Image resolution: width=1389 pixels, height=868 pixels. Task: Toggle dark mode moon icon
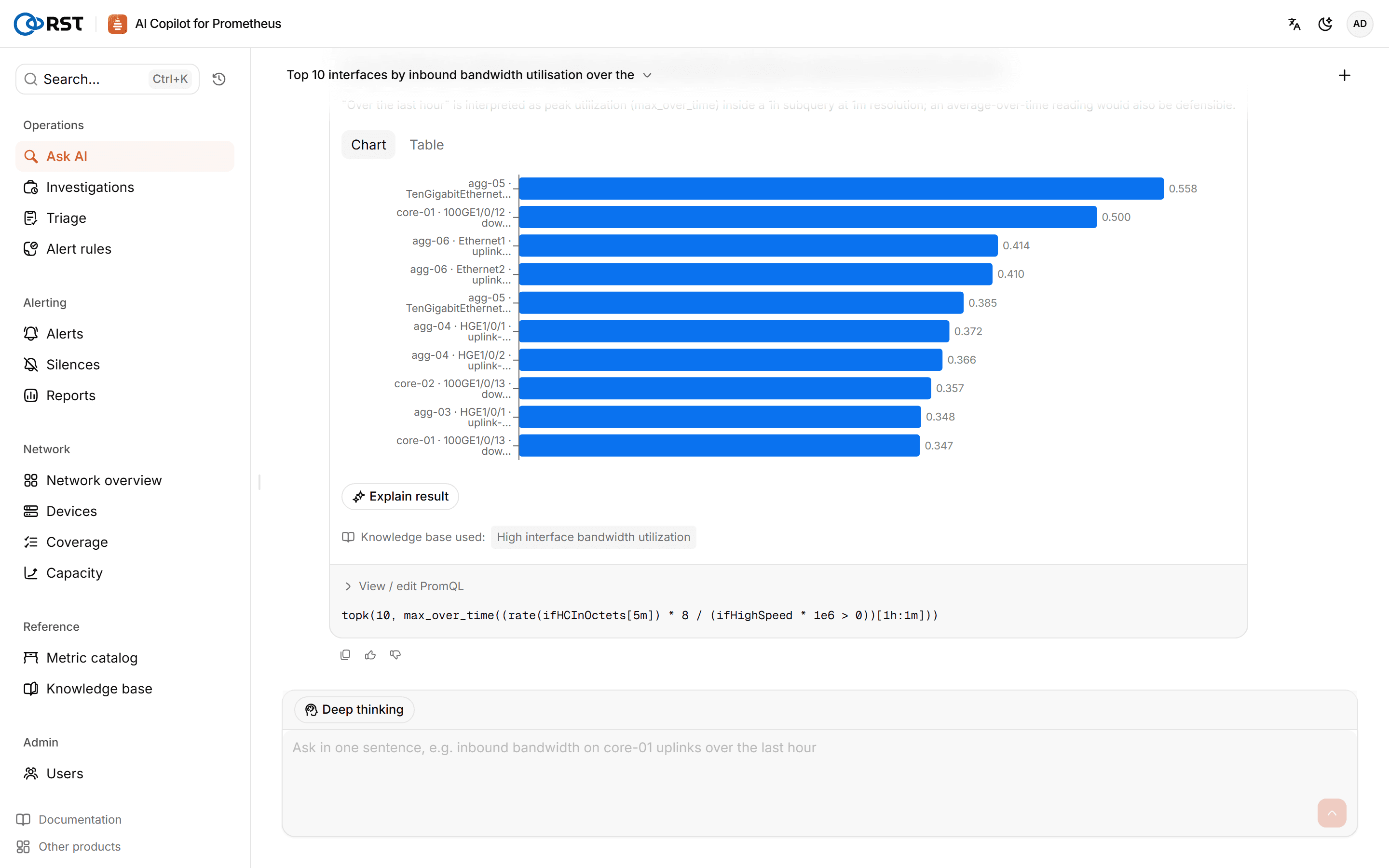click(1325, 24)
